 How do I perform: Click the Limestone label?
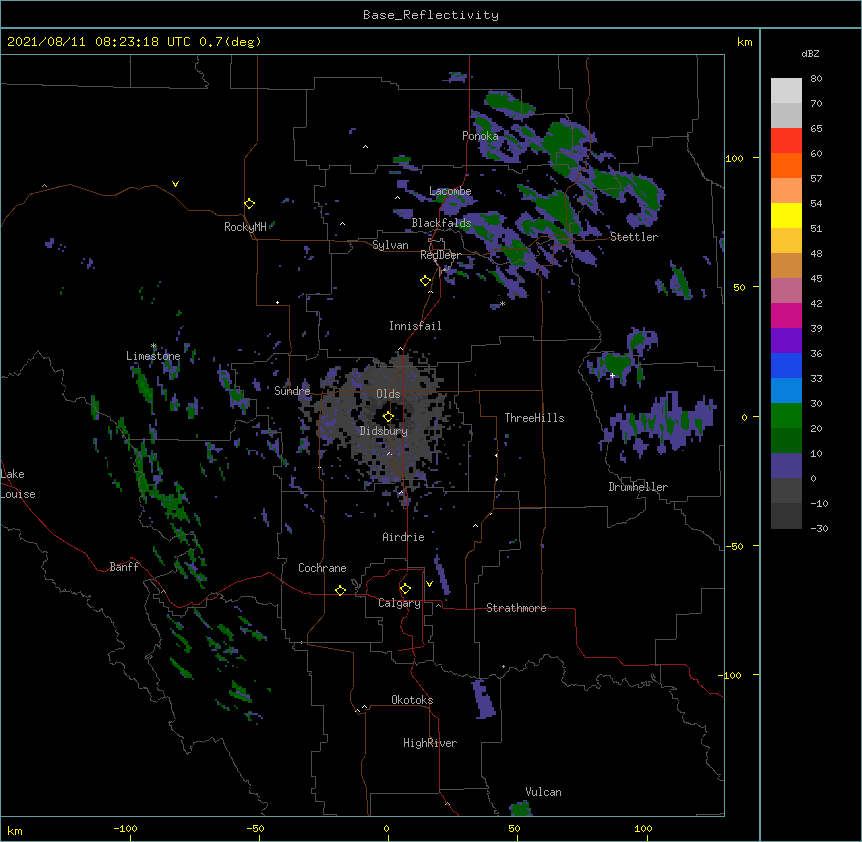point(153,356)
